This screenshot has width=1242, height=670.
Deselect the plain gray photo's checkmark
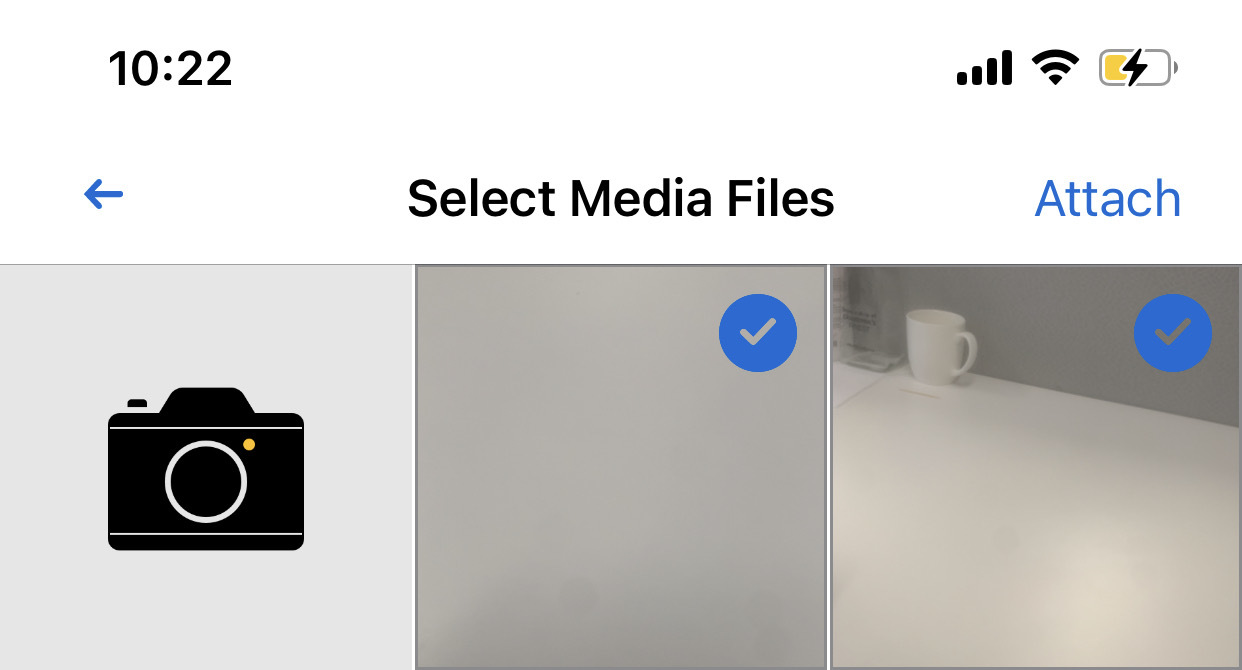(758, 333)
